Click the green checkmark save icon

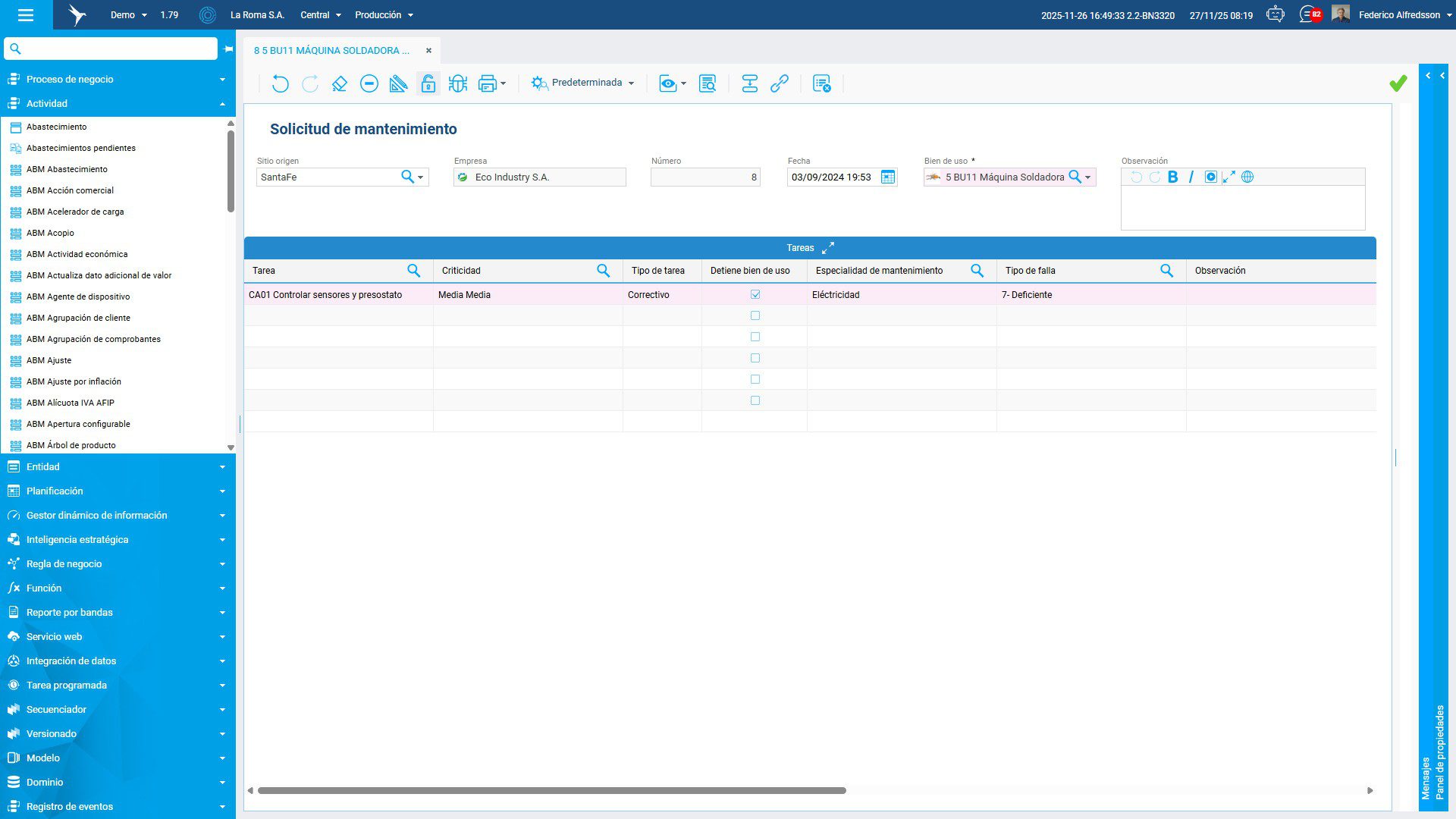pos(1398,83)
